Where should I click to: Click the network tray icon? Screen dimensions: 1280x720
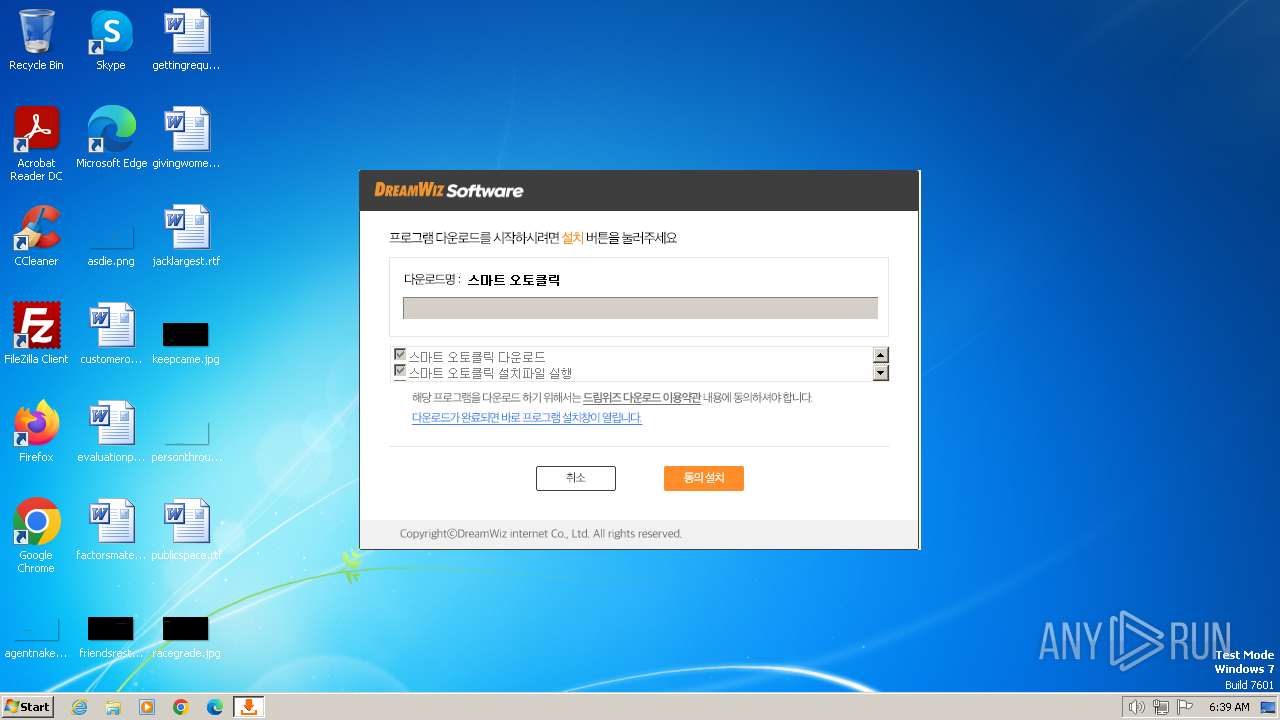tap(1161, 707)
